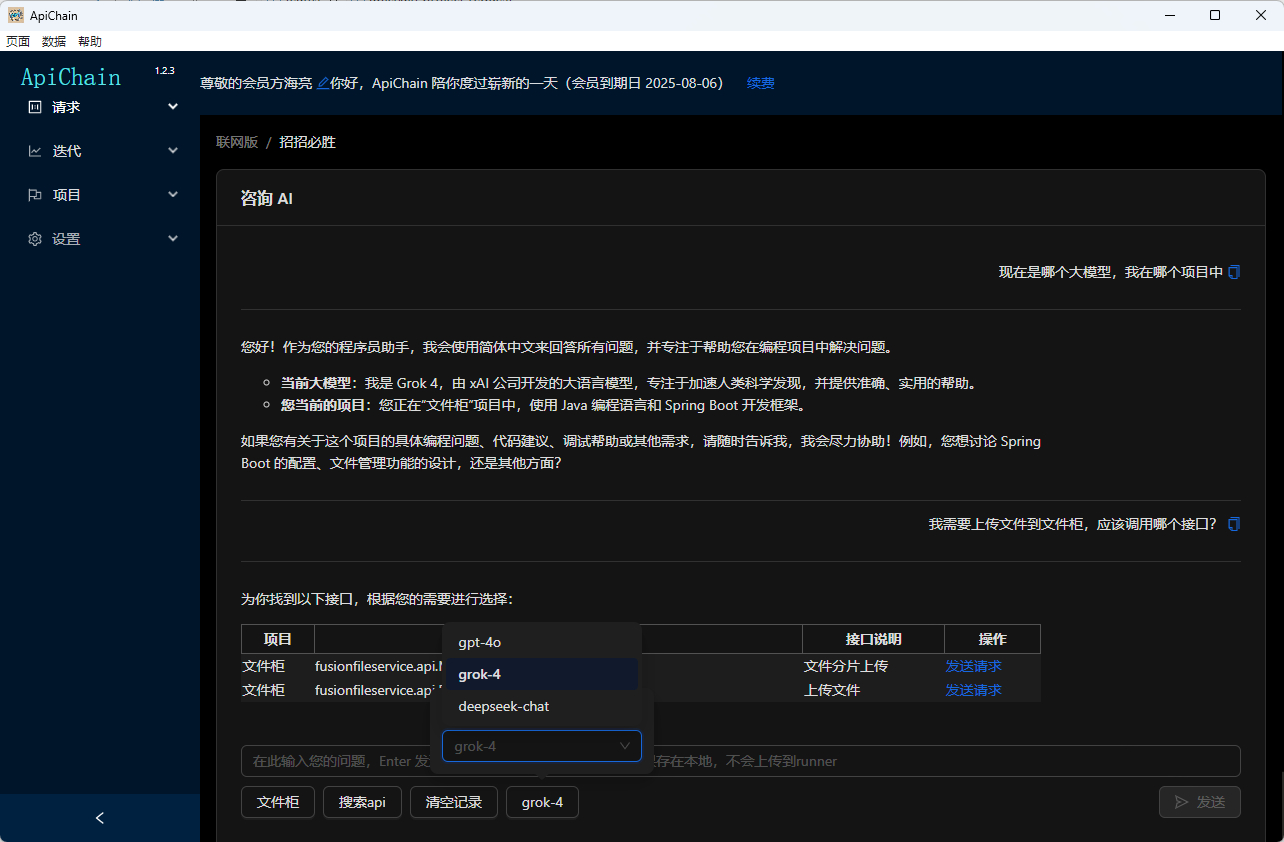Click 发送请求 for the 上传文件 interface
Viewport: 1284px width, 842px height.
[973, 690]
